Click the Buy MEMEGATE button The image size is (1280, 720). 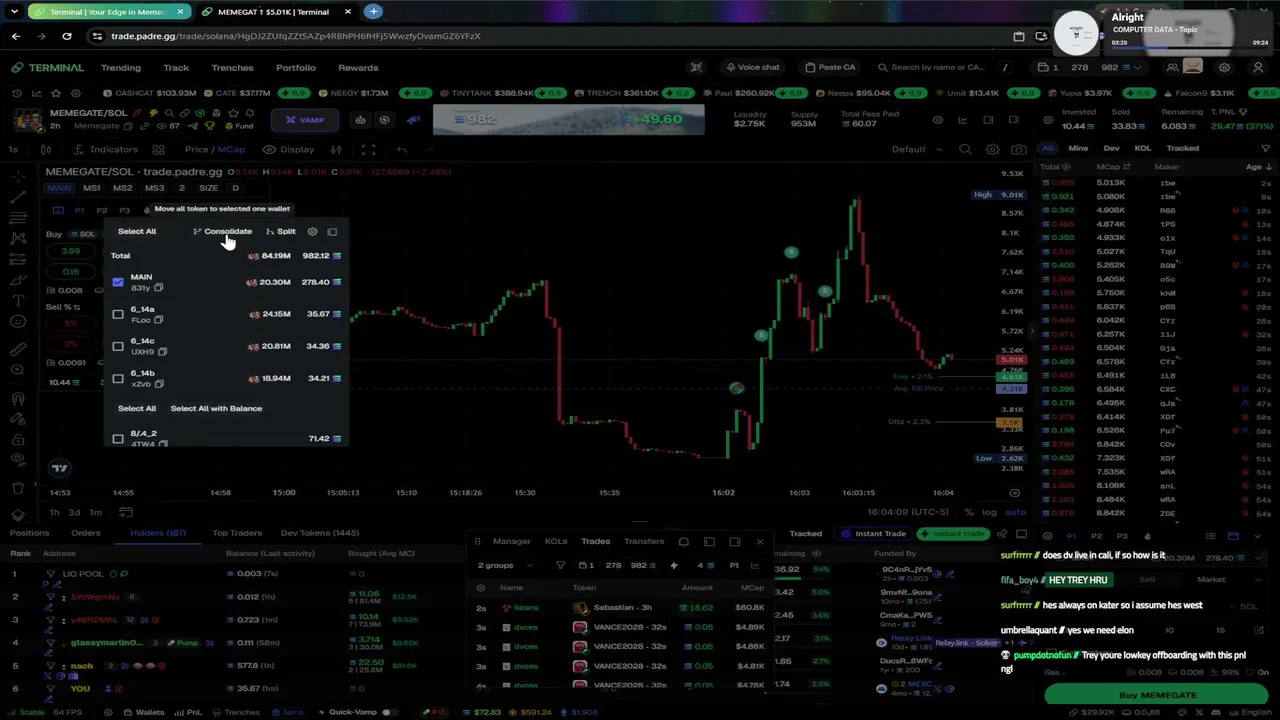[x=1157, y=695]
